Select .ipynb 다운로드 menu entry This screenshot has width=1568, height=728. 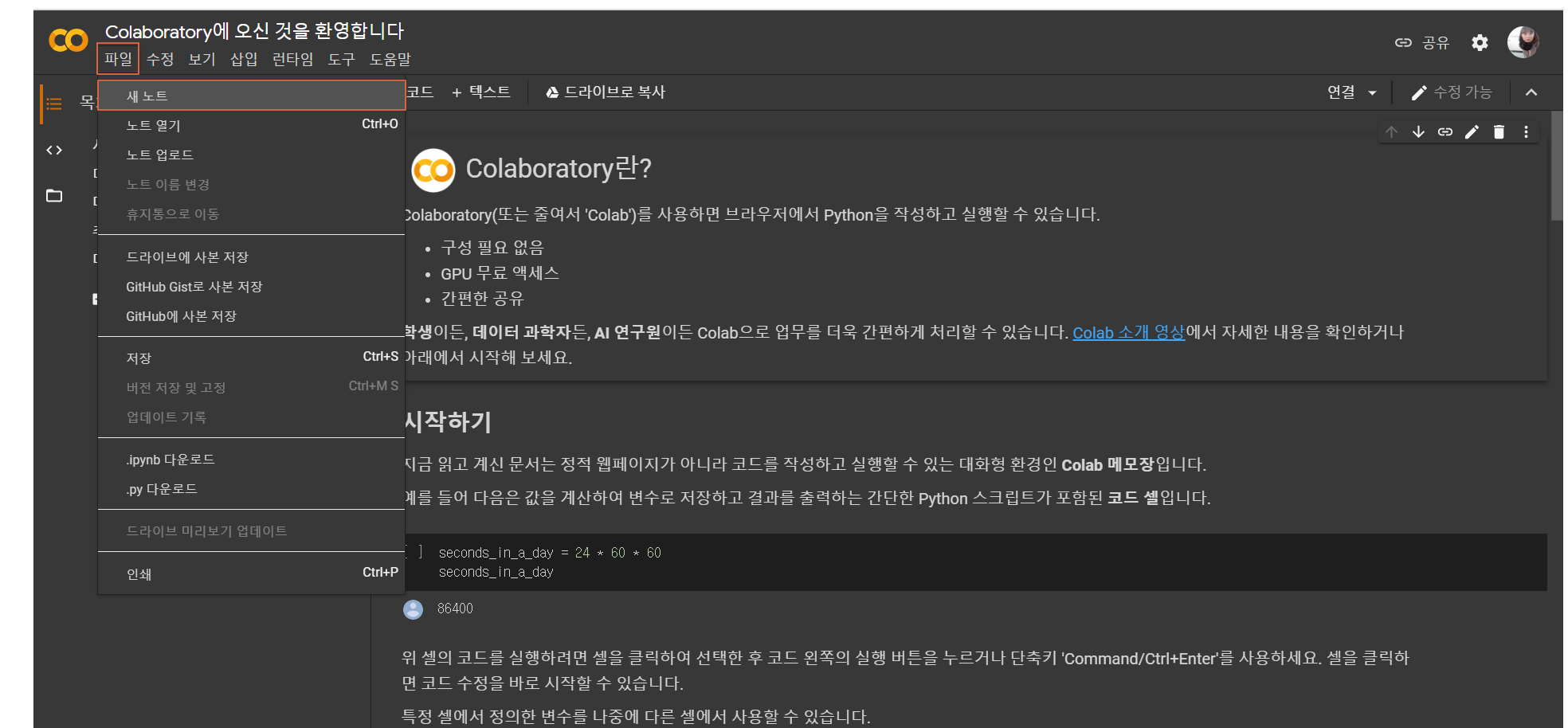click(x=252, y=460)
